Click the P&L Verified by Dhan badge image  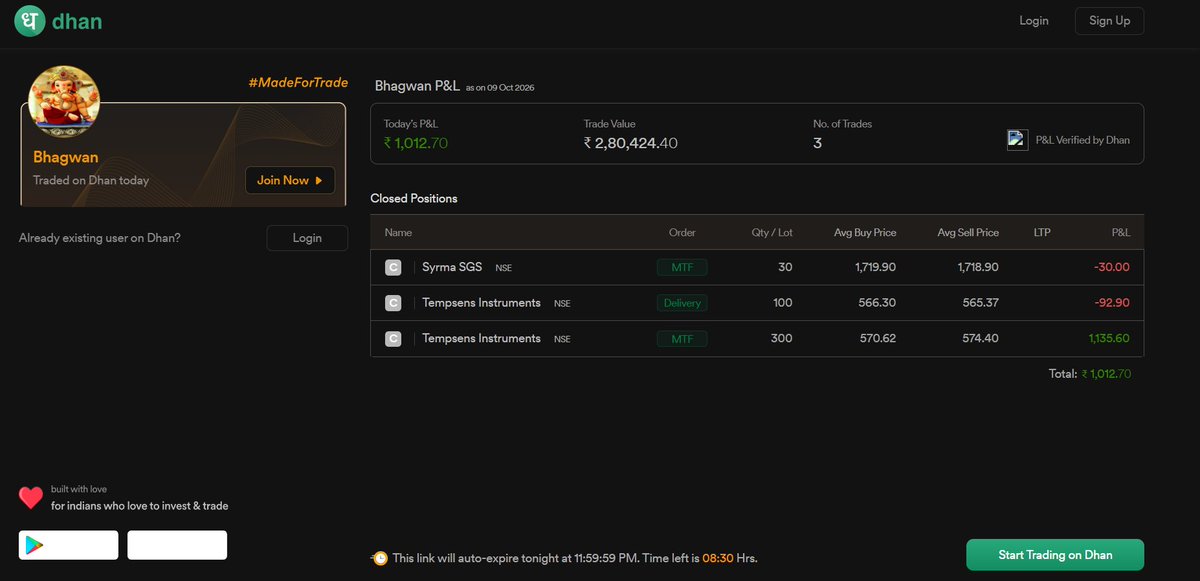1017,140
